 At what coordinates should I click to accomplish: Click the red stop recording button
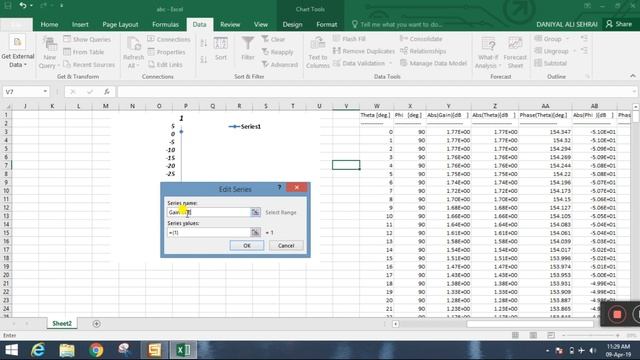pos(617,314)
